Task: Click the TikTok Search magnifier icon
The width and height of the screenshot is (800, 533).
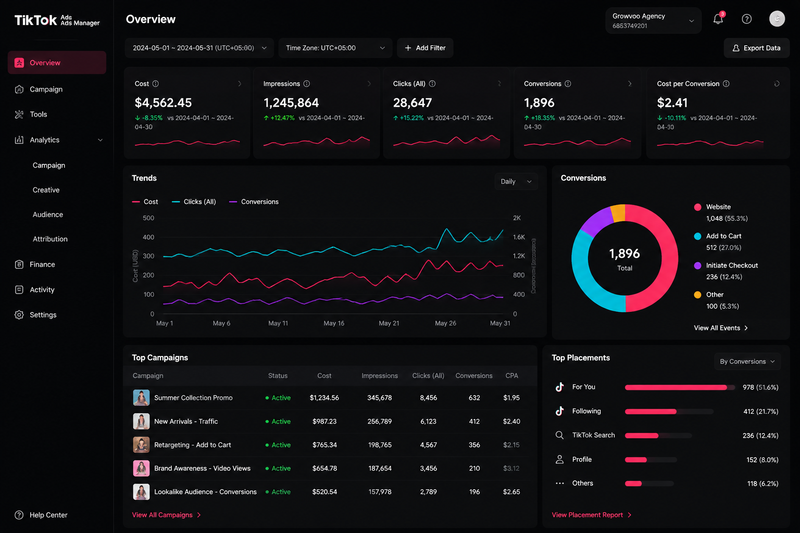Action: [x=560, y=435]
